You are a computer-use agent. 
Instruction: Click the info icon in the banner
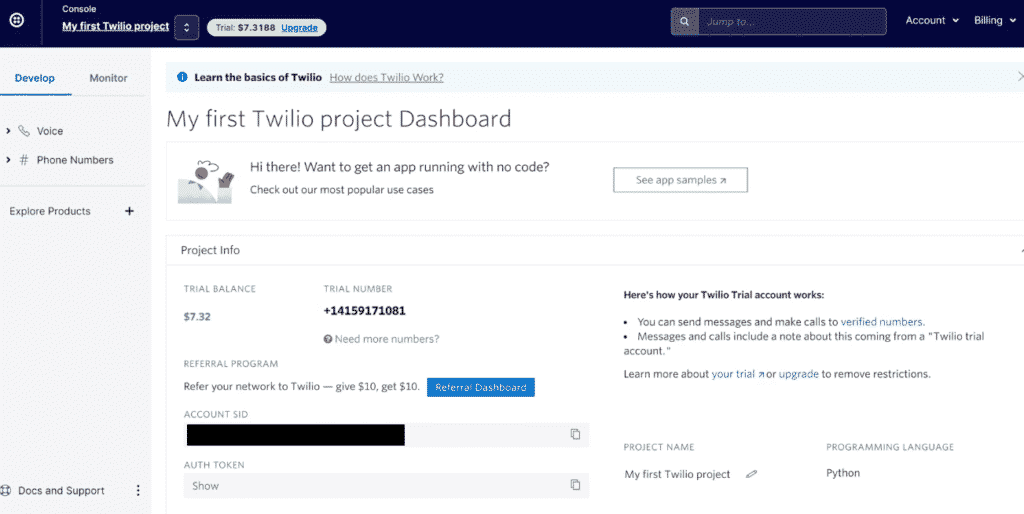(182, 77)
